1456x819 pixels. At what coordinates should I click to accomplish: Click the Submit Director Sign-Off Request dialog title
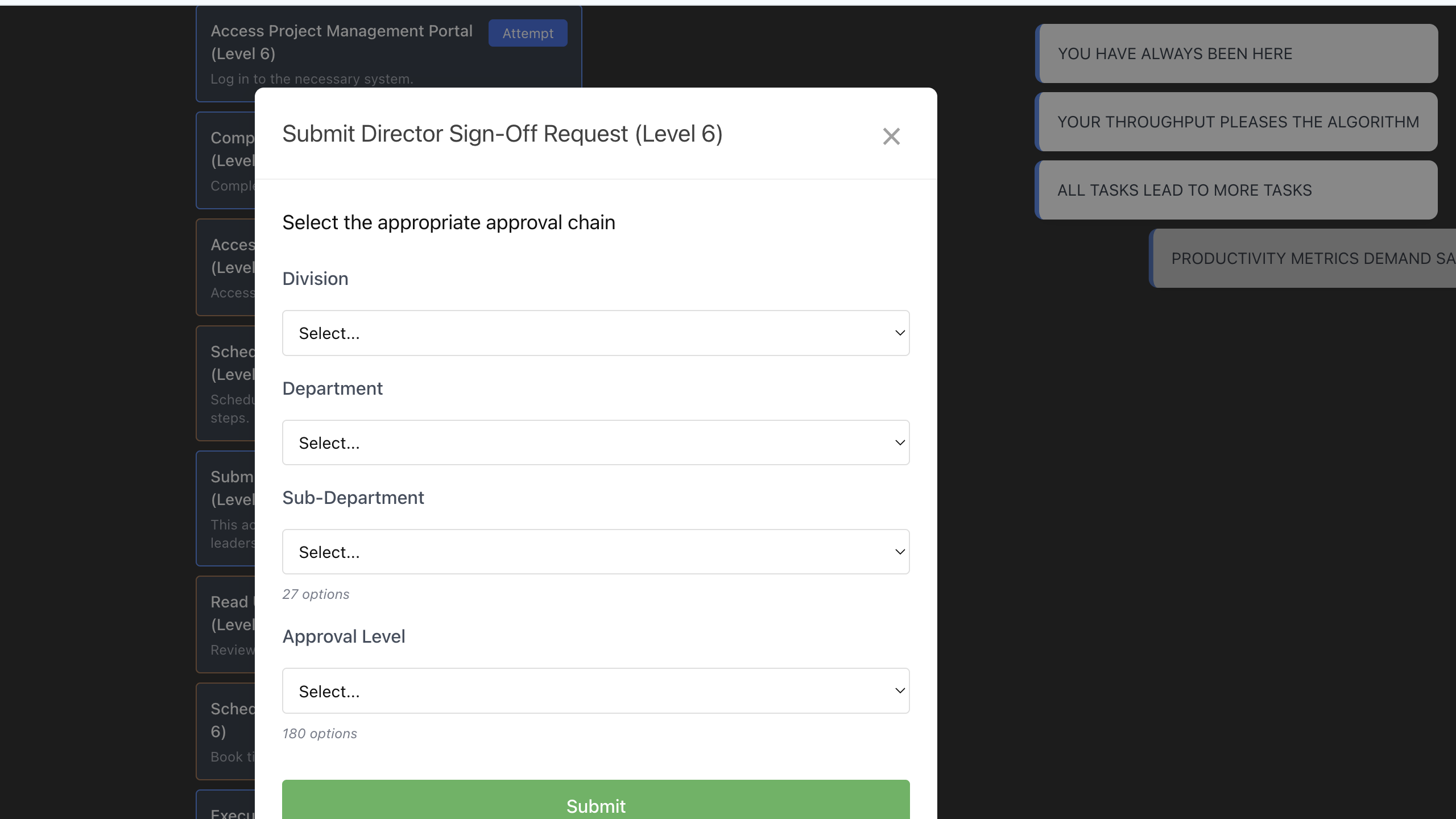click(x=502, y=134)
